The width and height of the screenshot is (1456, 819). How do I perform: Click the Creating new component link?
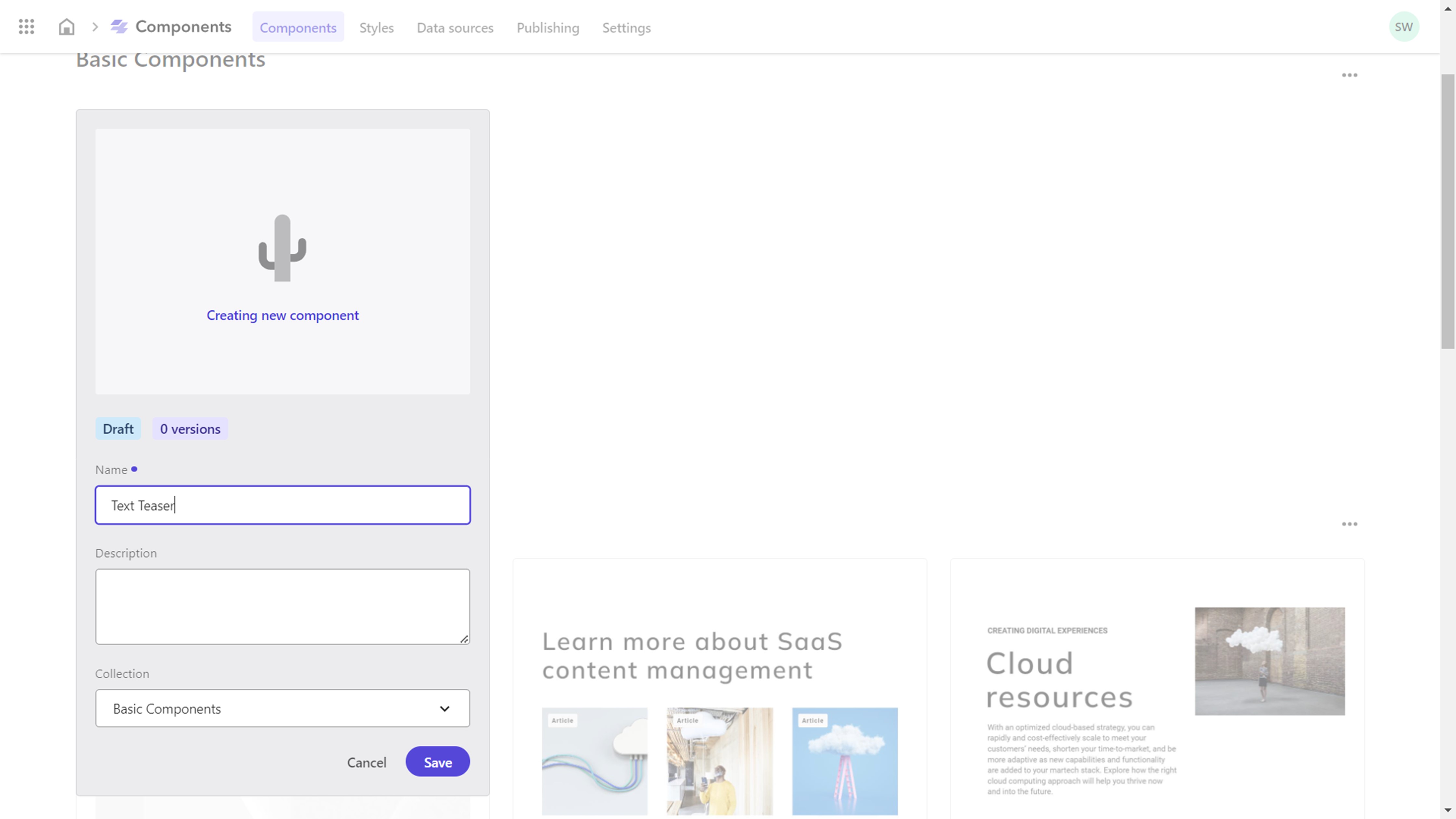pos(282,315)
